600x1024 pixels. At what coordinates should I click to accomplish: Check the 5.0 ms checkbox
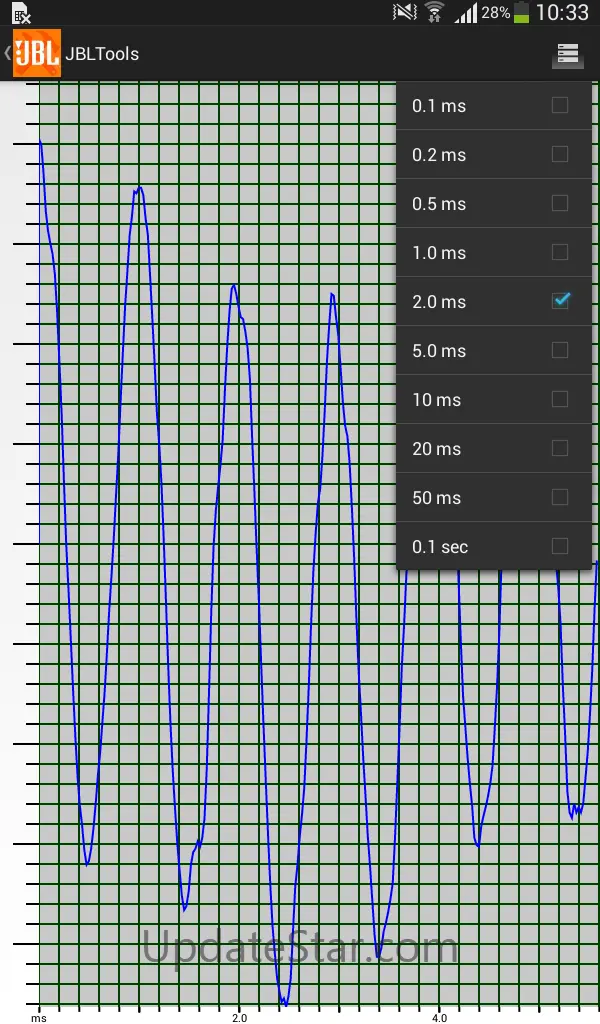(x=560, y=350)
